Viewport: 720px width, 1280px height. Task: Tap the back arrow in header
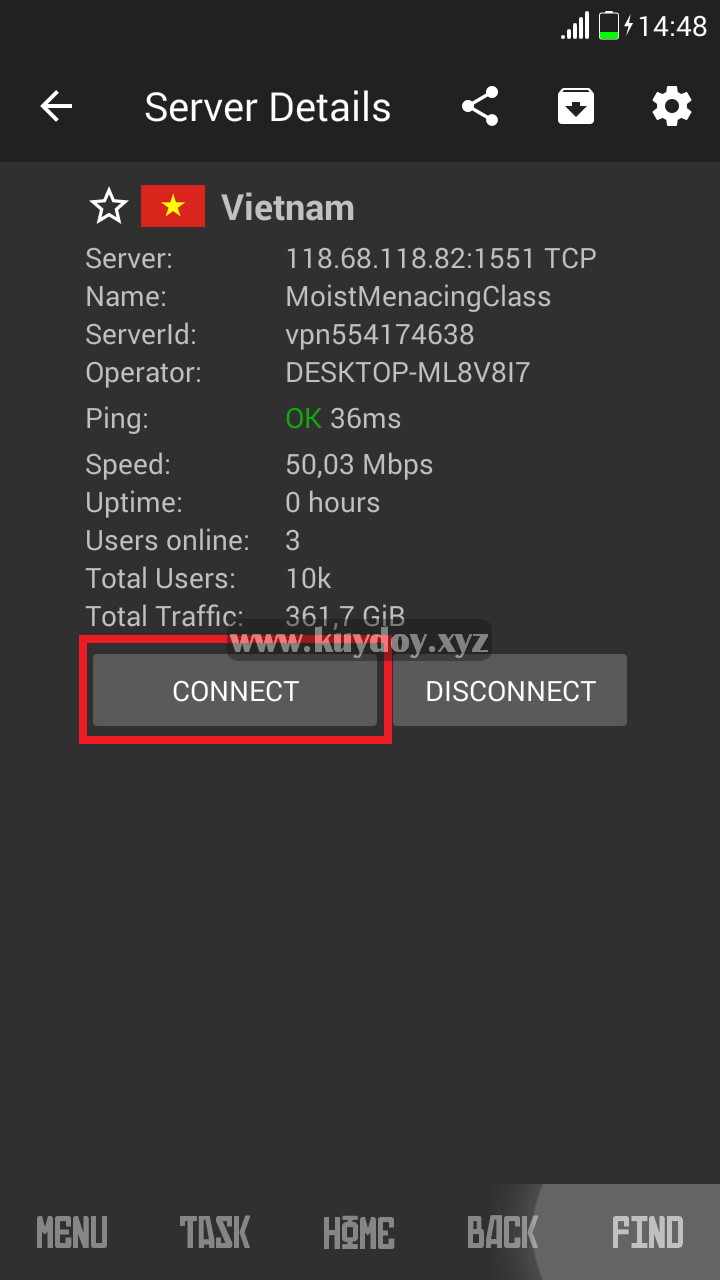pos(56,106)
